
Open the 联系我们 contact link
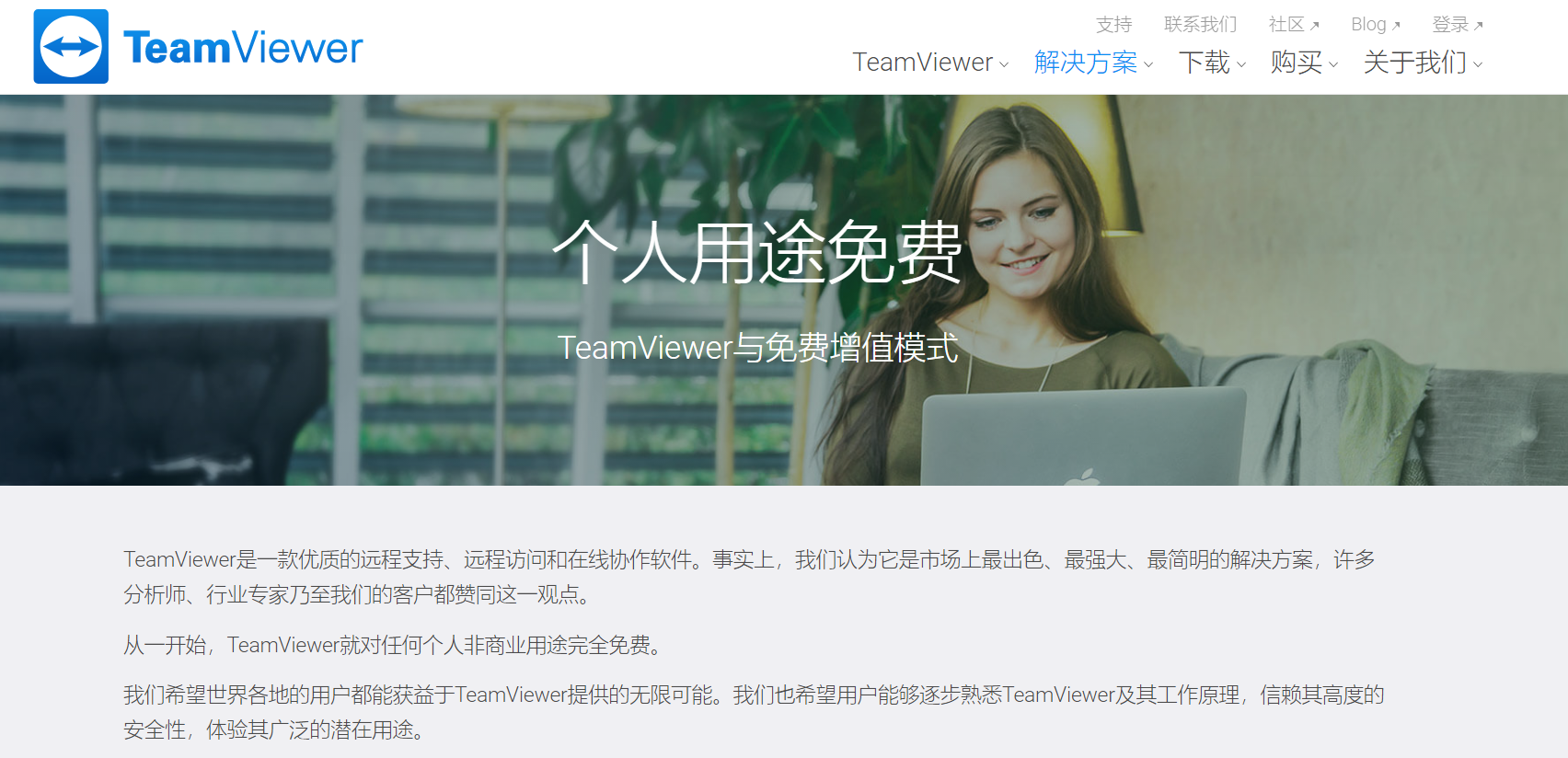click(x=1200, y=25)
